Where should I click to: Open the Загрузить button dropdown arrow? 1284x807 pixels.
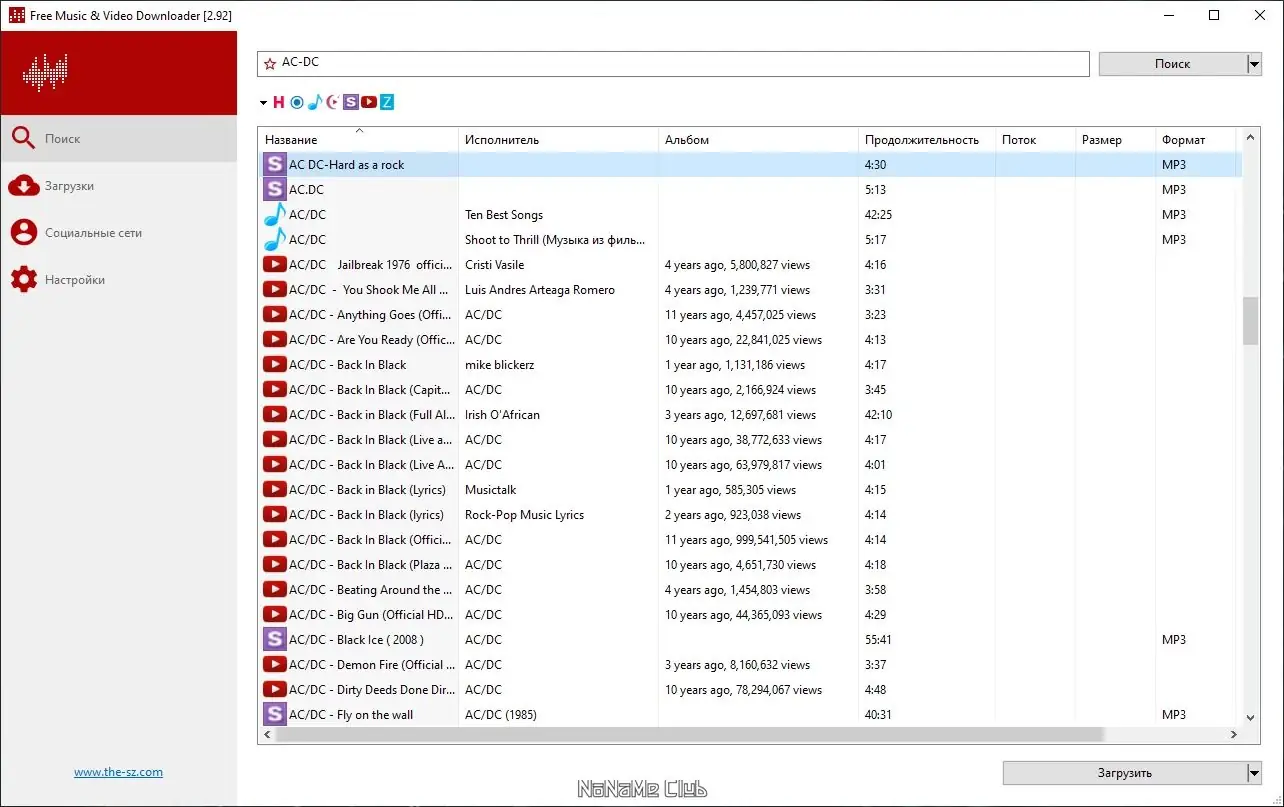[1254, 773]
